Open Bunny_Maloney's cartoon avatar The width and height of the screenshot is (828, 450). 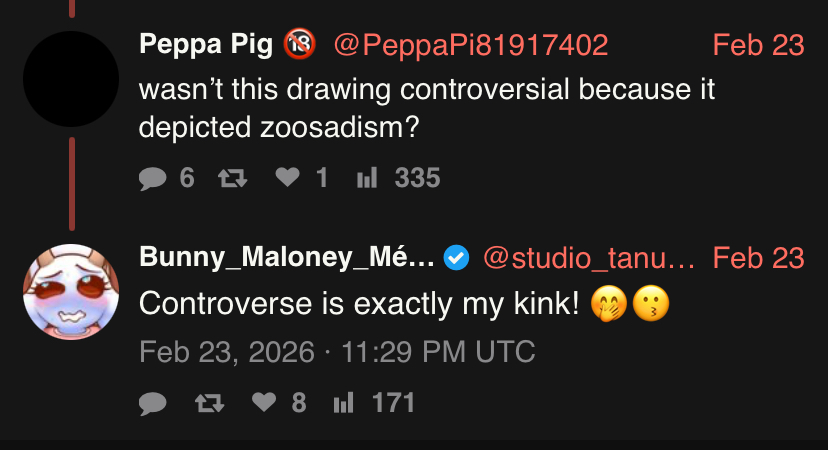click(71, 292)
